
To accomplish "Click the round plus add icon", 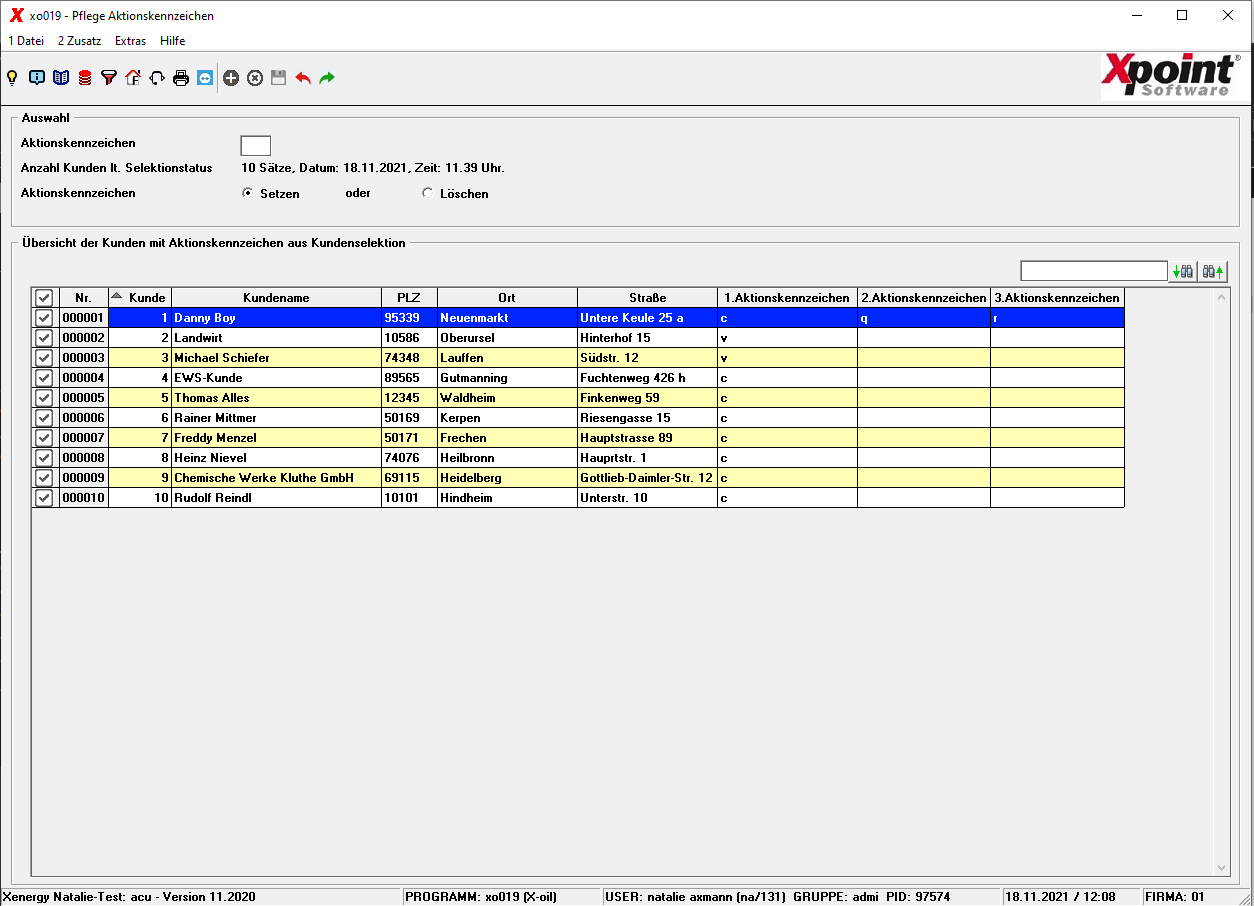I will [x=231, y=77].
